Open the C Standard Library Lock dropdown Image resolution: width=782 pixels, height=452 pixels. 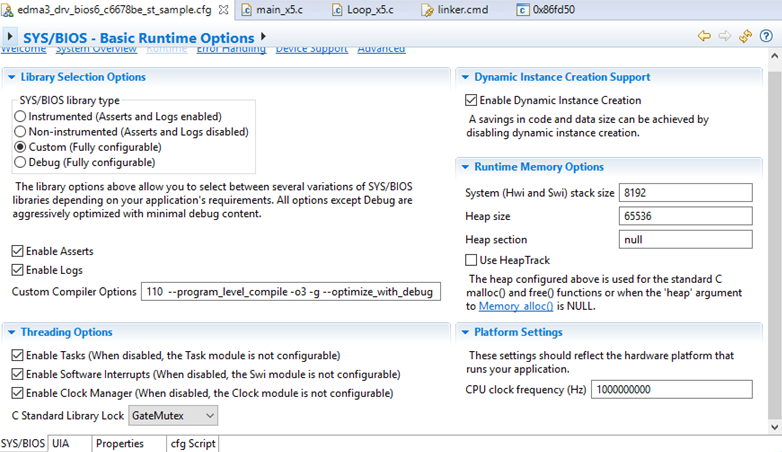point(173,414)
